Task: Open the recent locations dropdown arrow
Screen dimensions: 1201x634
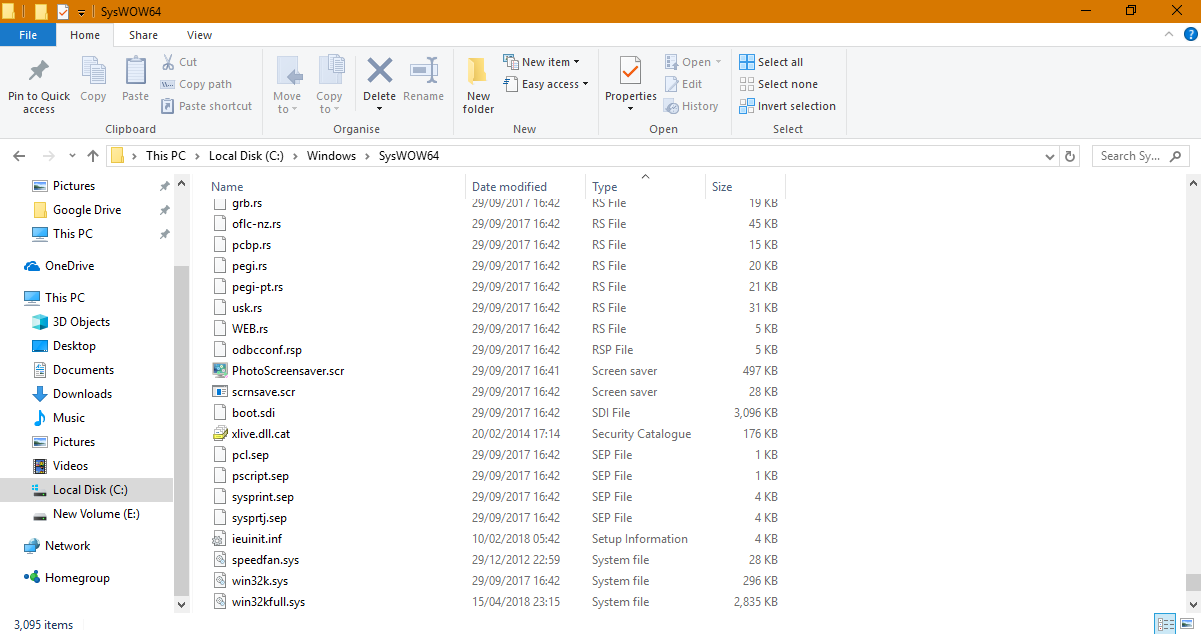Action: [71, 156]
